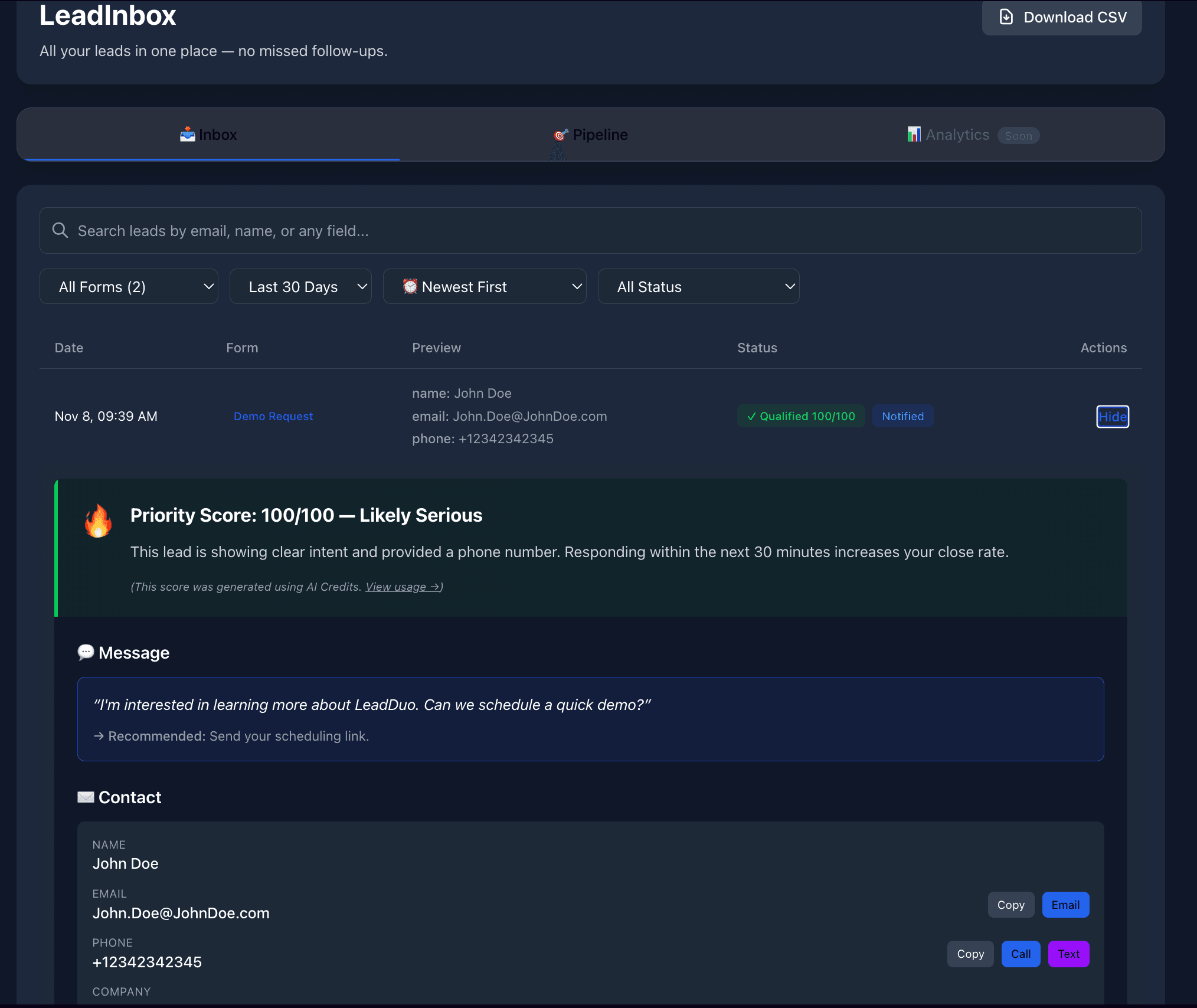Open the Demo Request form link

(x=273, y=416)
